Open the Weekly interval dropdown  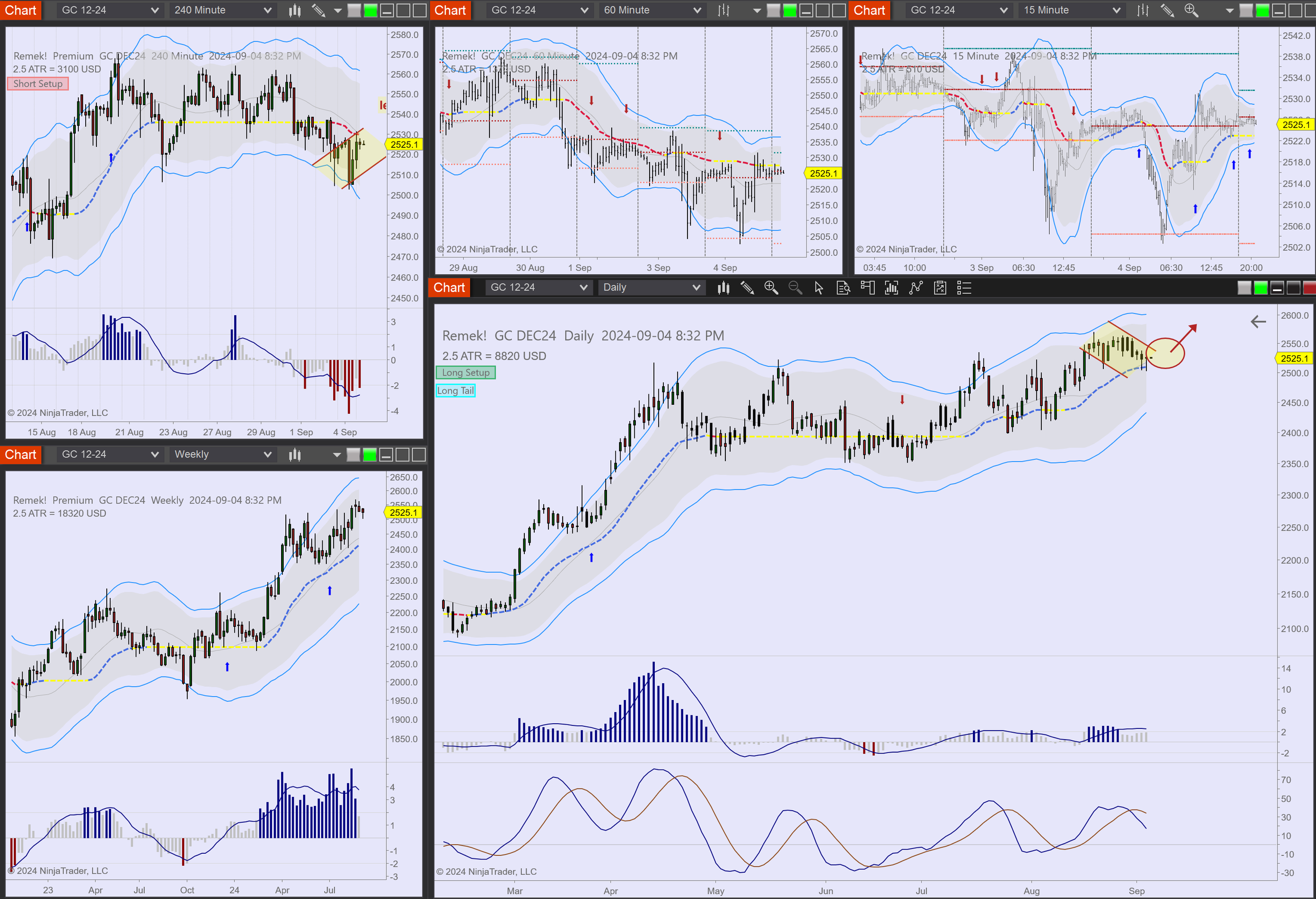[222, 454]
